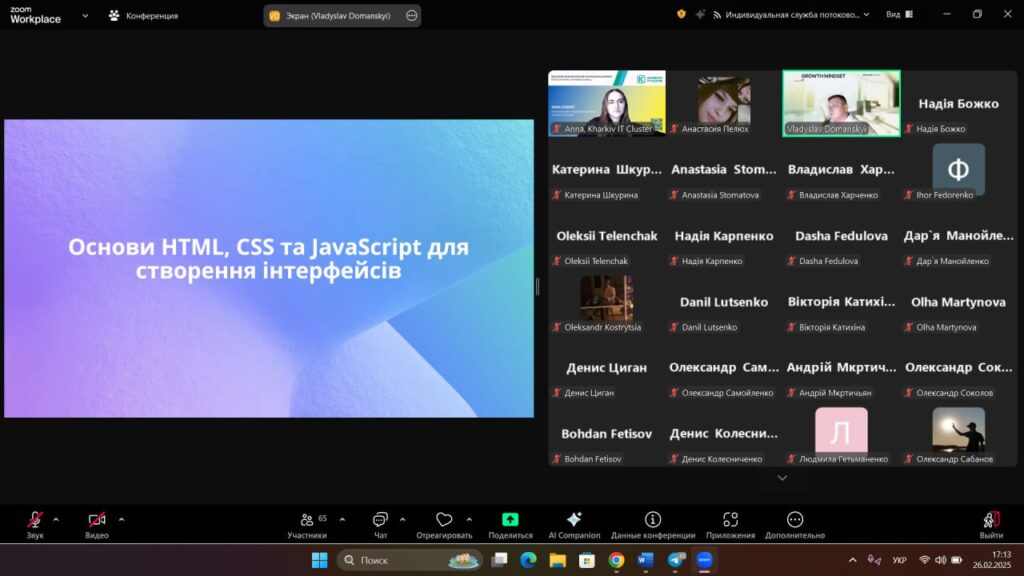1024x576 pixels.
Task: Expand audio options arrow next to Звук
Action: [x=56, y=520]
